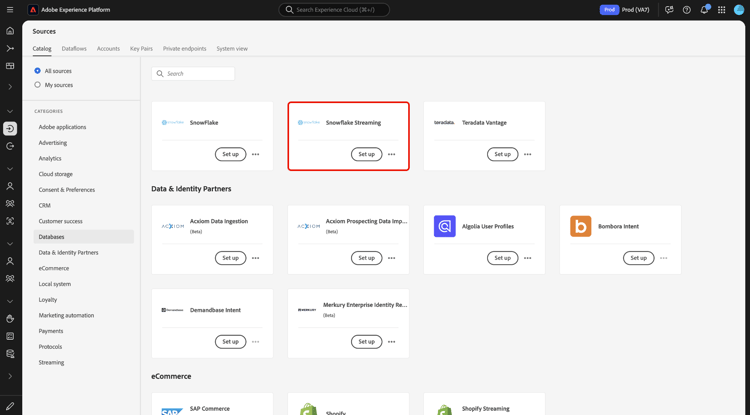The height and width of the screenshot is (415, 750).
Task: Filter by Analytics category
Action: point(50,159)
